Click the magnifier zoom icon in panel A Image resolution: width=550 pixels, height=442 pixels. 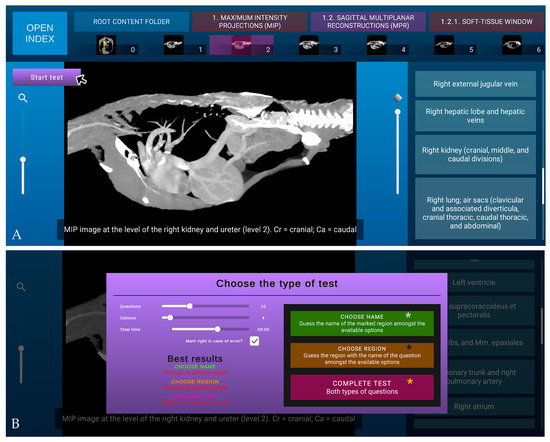23,98
